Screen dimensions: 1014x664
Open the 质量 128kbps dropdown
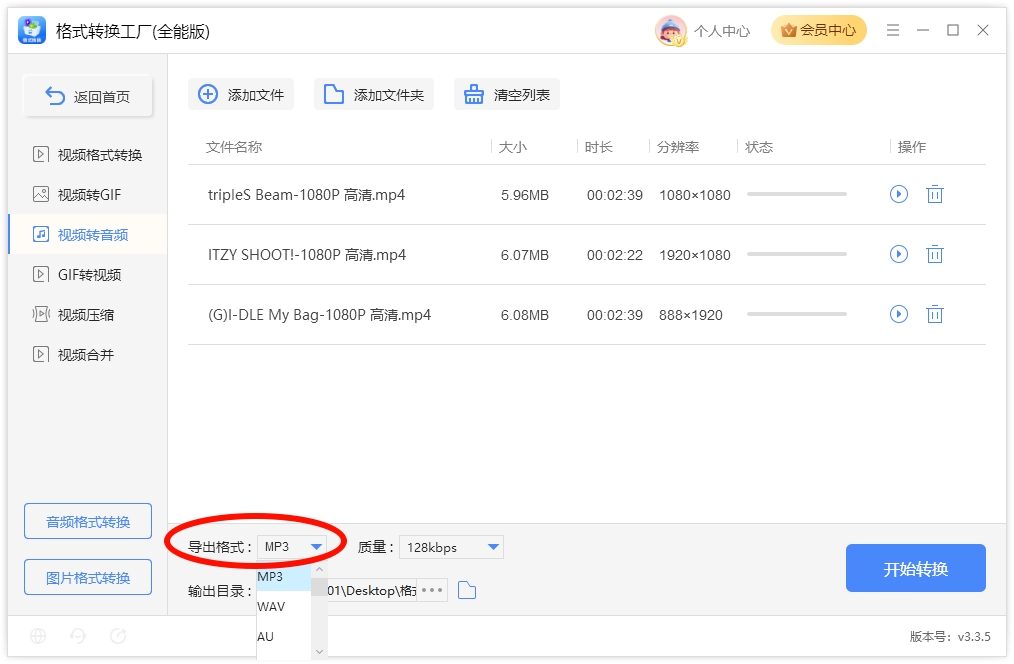(x=451, y=547)
